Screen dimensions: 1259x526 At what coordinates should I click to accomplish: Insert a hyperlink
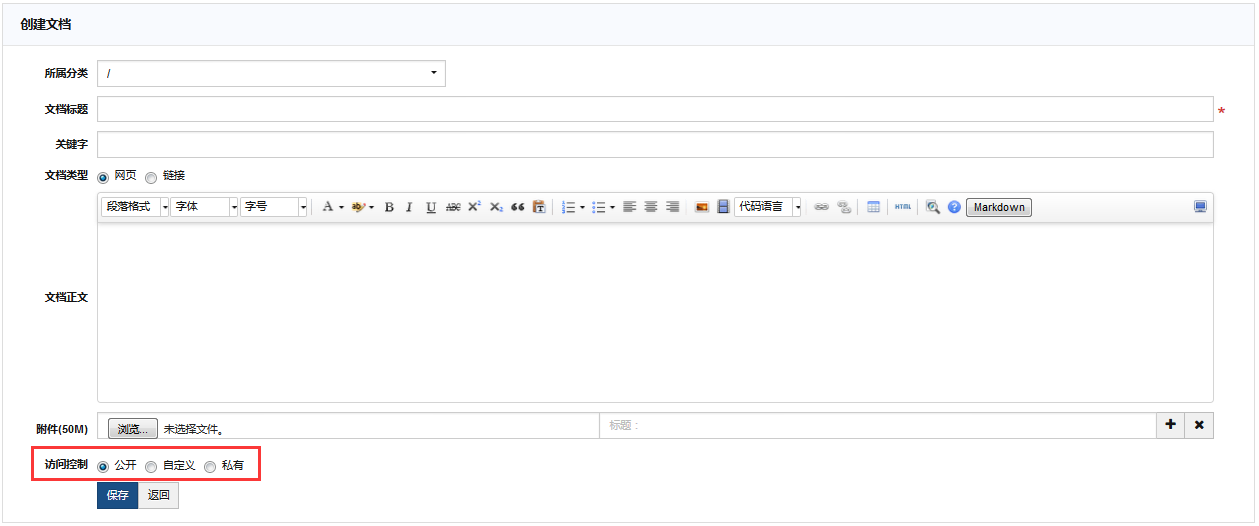(x=822, y=207)
